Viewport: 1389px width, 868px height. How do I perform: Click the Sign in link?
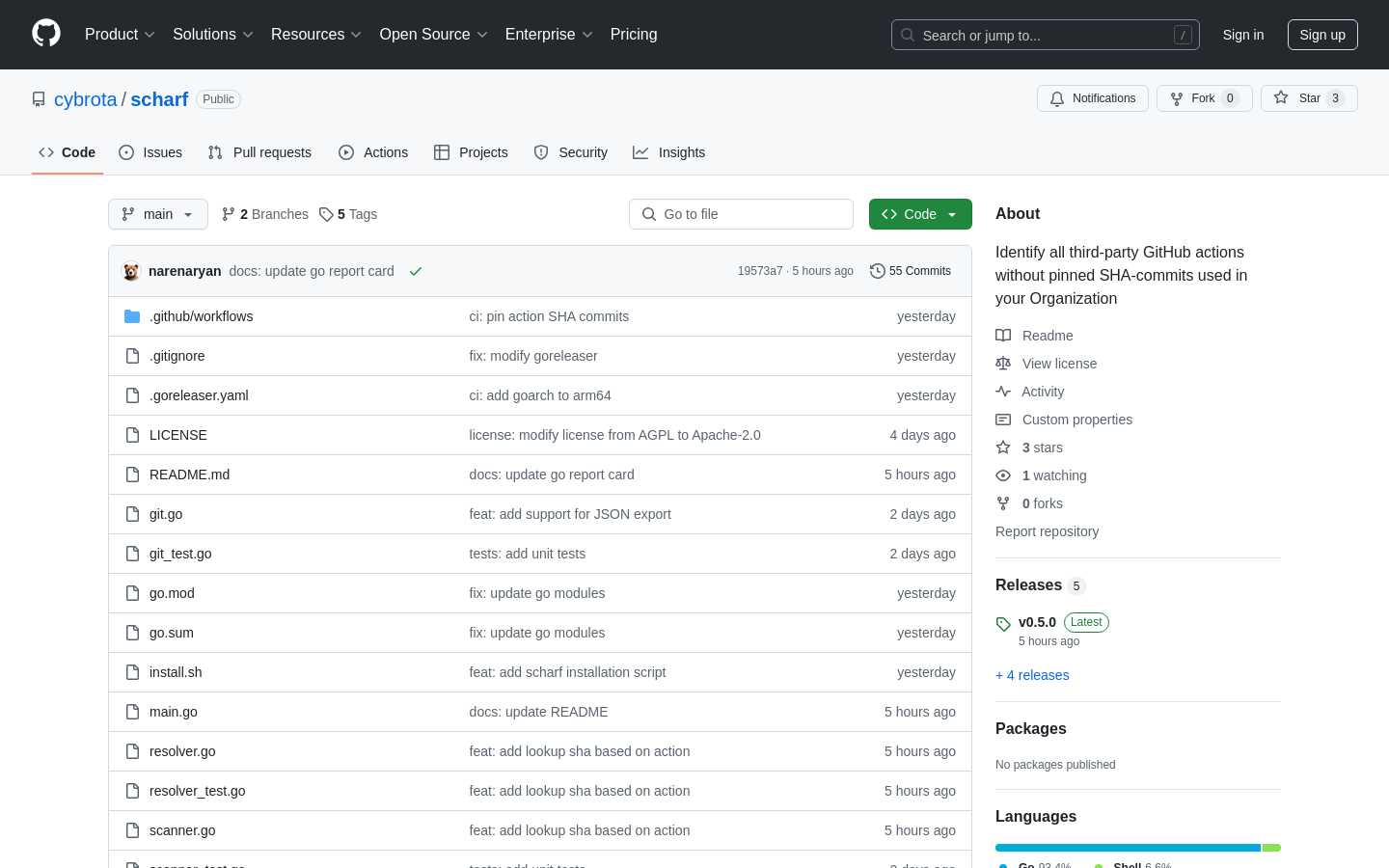click(x=1243, y=35)
